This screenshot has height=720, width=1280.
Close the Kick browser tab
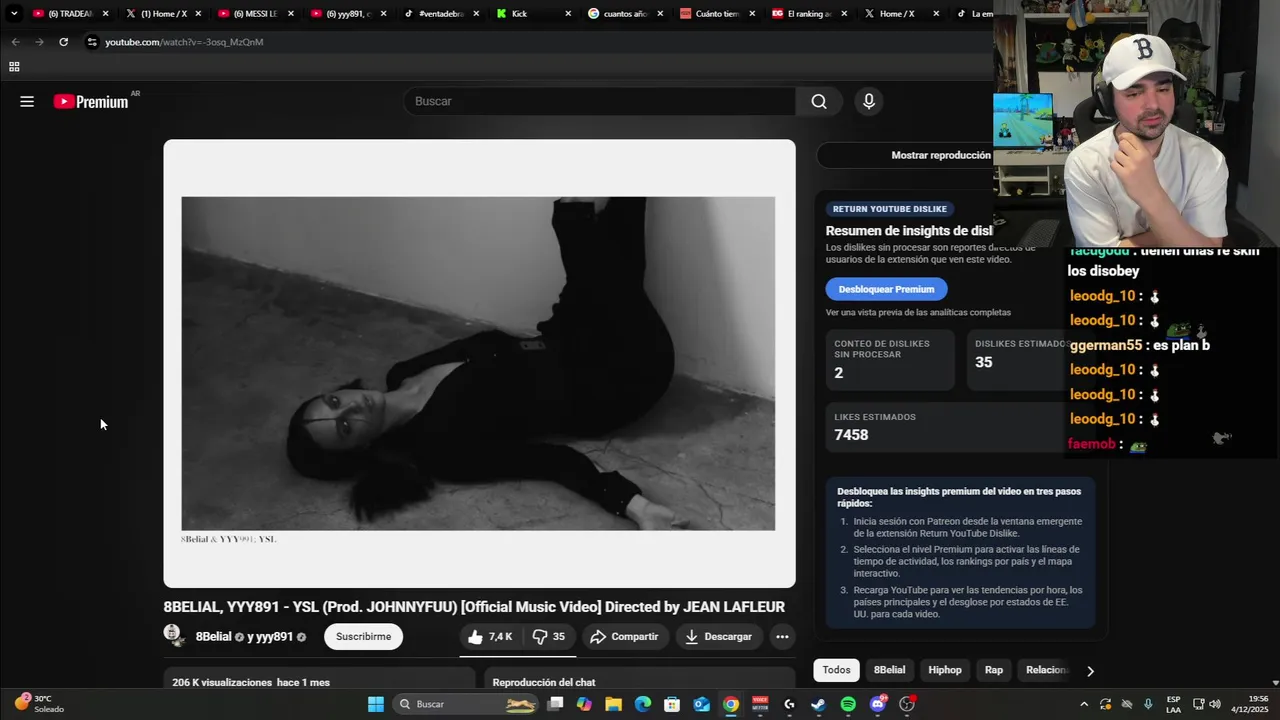tap(568, 14)
